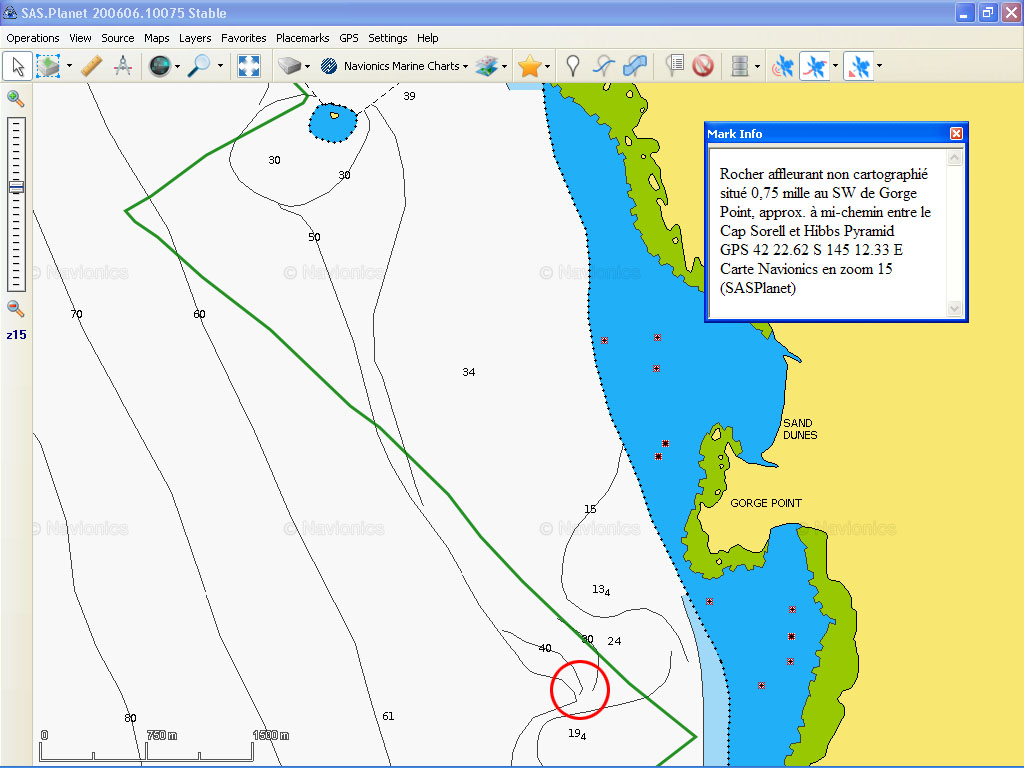
Task: Click the SAS.Planet application title bar icon
Action: 10,12
